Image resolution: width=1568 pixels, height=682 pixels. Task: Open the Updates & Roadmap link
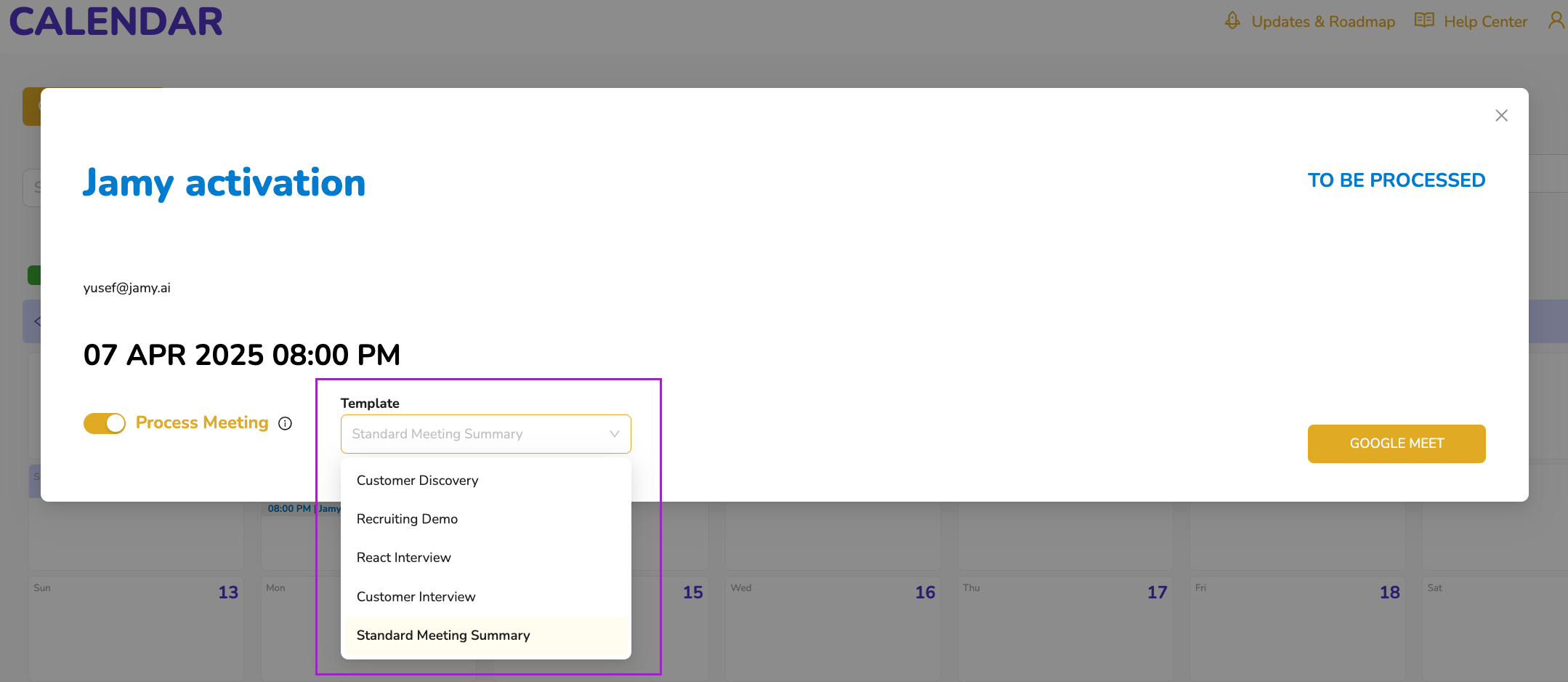coord(1322,22)
